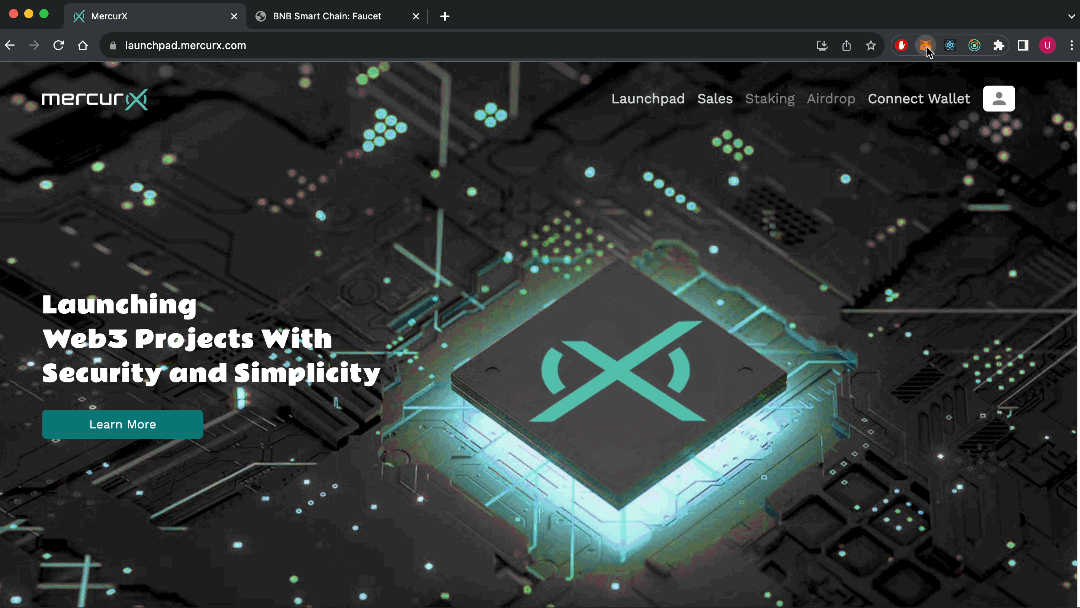1080x608 pixels.
Task: Click Connect Wallet
Action: coord(919,98)
